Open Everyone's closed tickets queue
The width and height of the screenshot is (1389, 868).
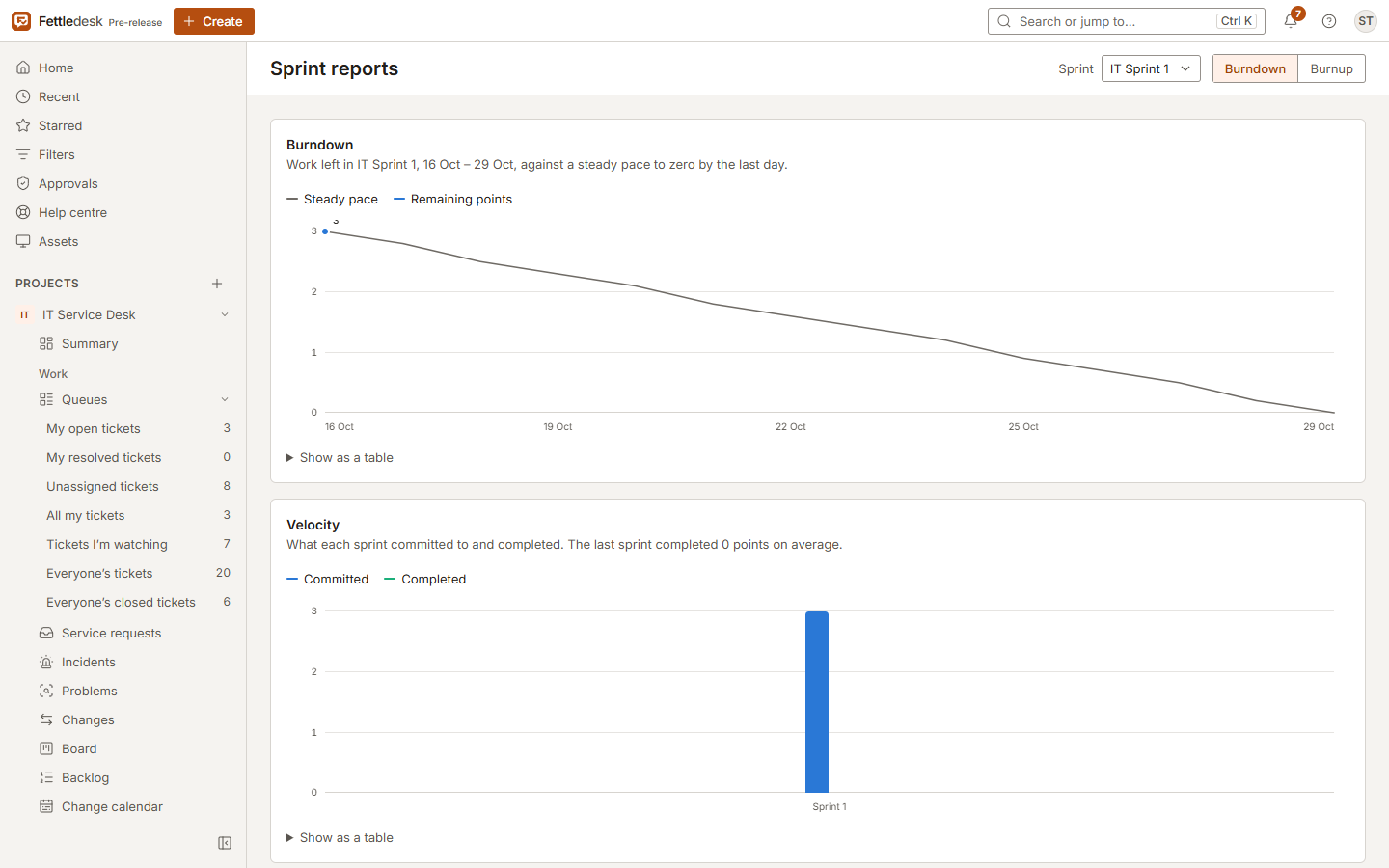(138, 602)
